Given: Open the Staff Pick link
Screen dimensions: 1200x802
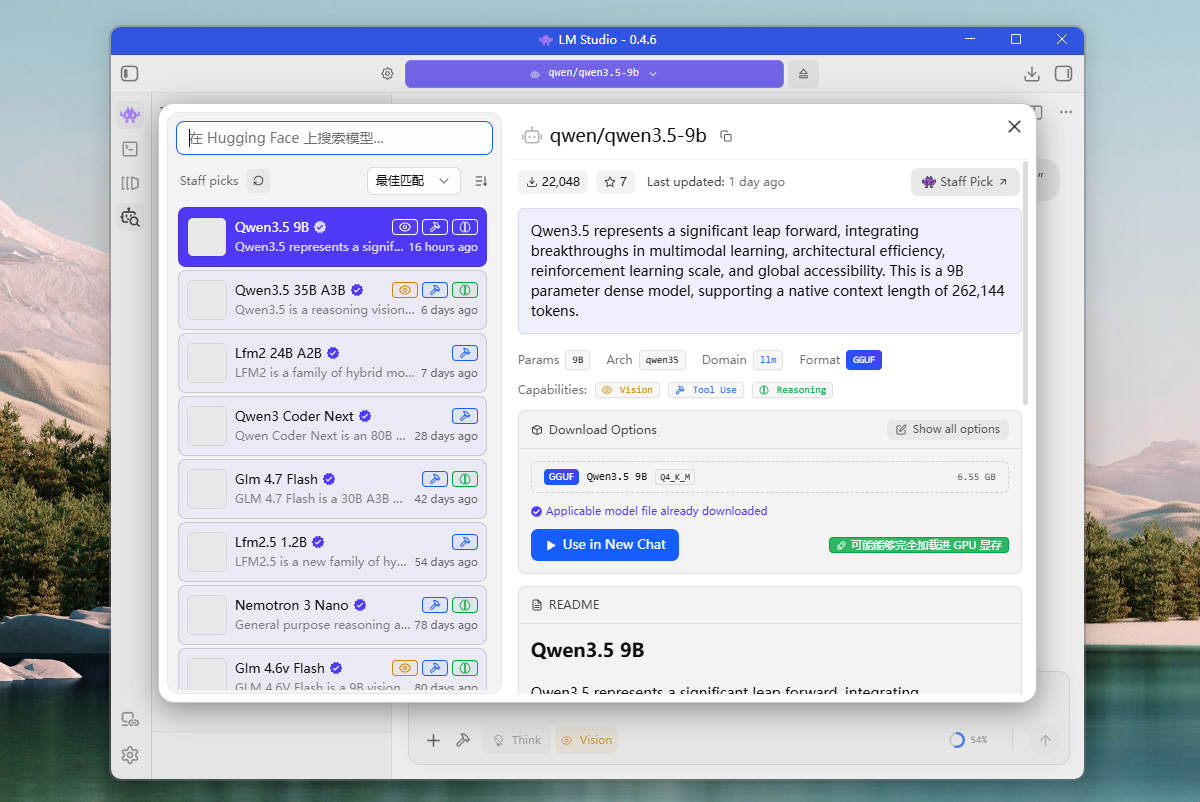Looking at the screenshot, I should click(x=964, y=182).
